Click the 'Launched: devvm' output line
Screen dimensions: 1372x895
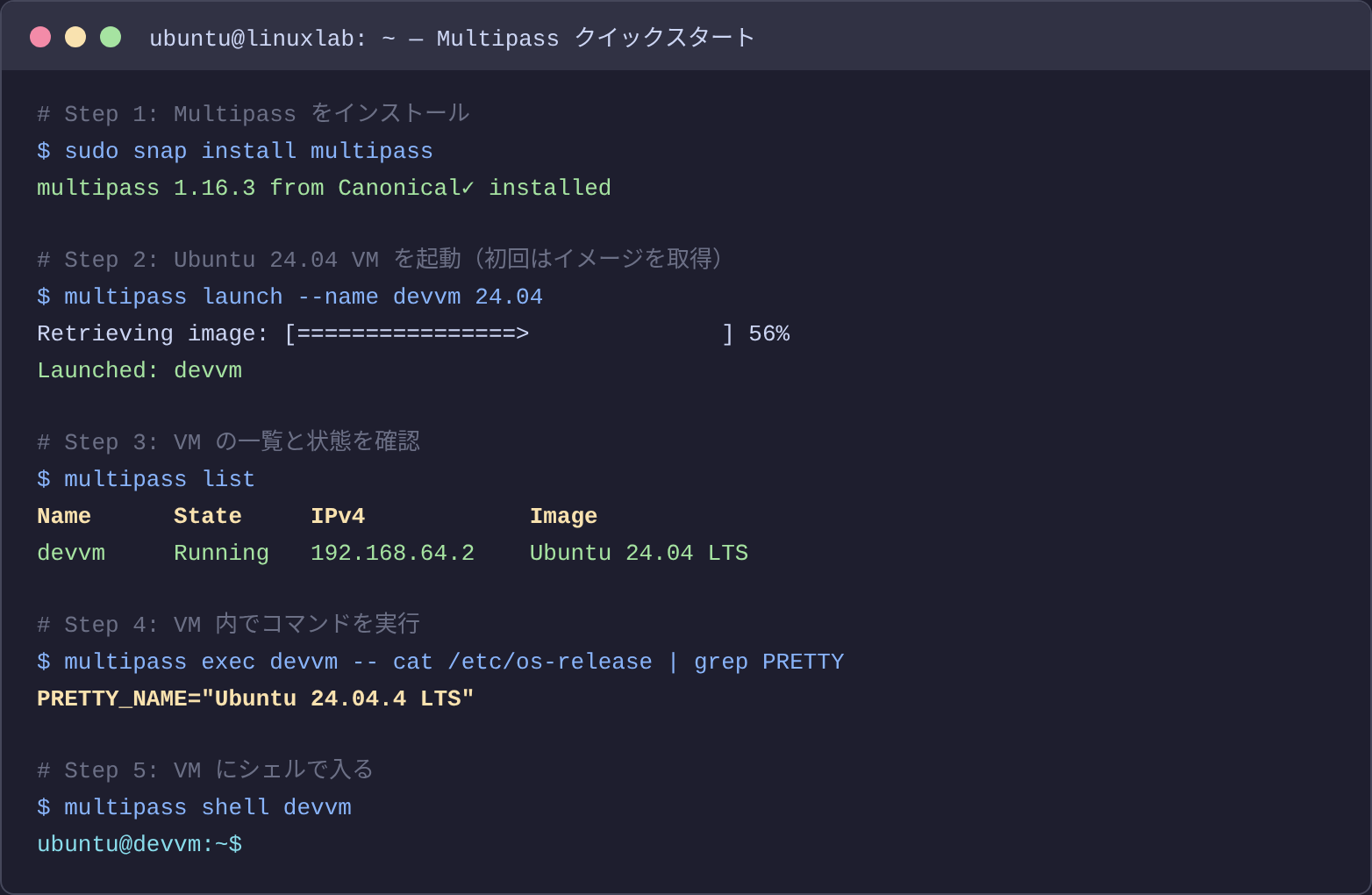[x=139, y=370]
